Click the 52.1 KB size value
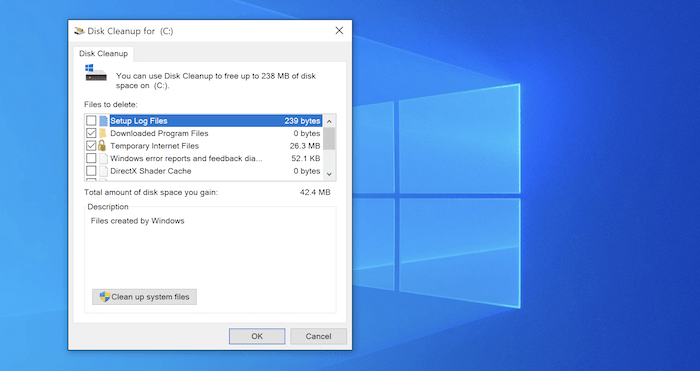The image size is (700, 371). pos(305,158)
